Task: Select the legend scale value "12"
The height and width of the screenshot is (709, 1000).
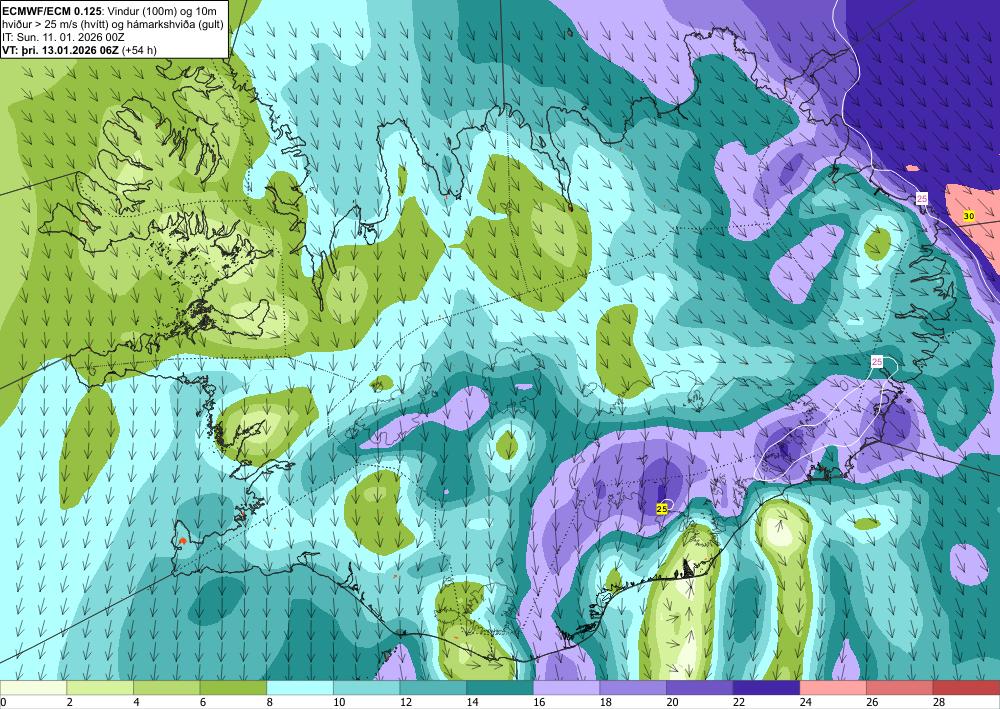Action: [405, 702]
